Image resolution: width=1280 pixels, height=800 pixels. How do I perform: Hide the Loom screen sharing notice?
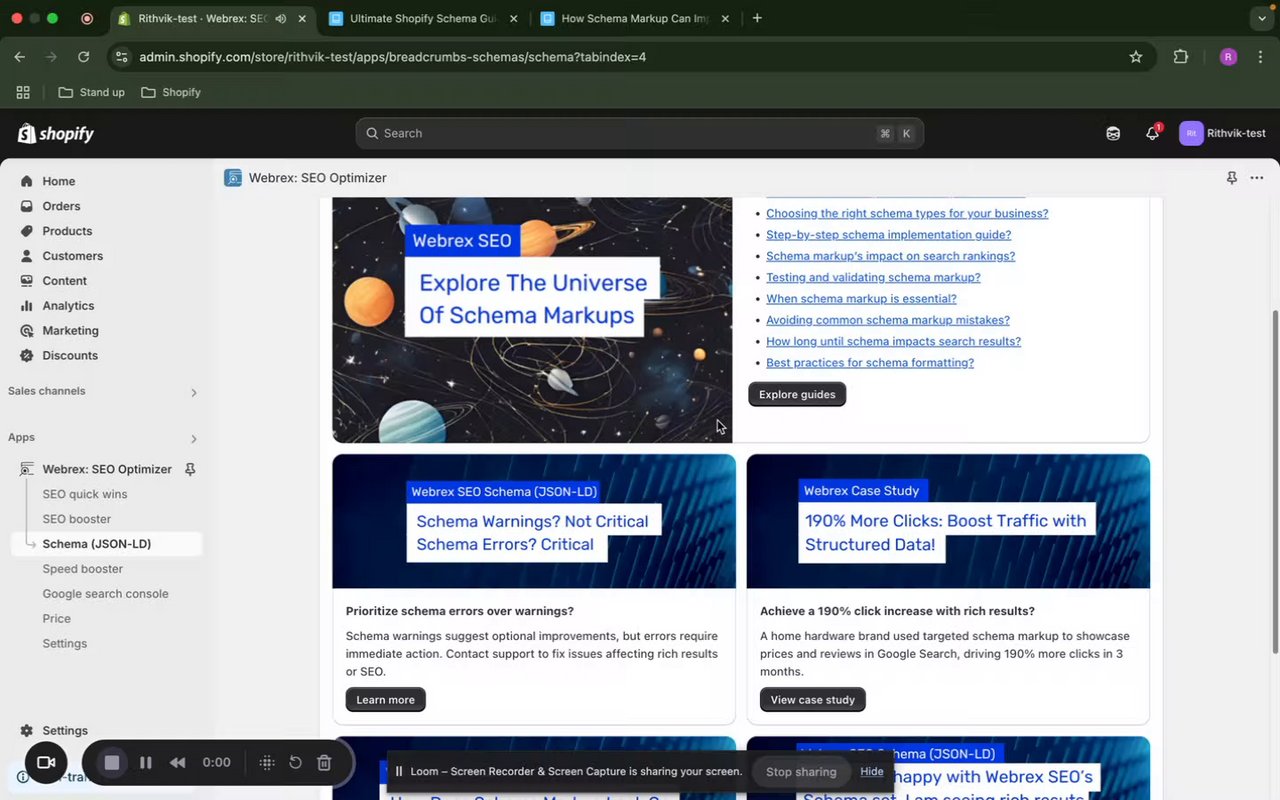872,771
